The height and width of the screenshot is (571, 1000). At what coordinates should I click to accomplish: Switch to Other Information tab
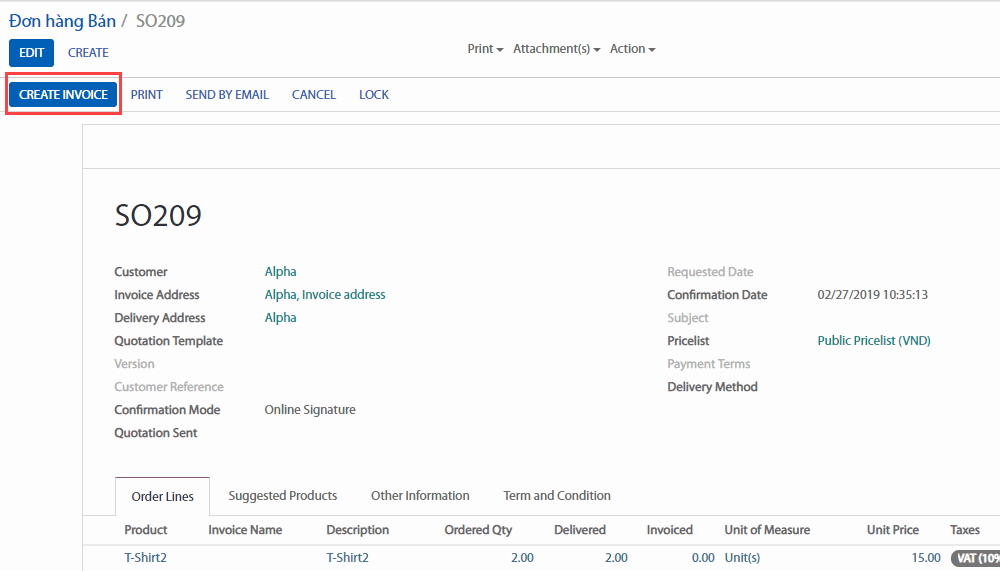click(420, 496)
